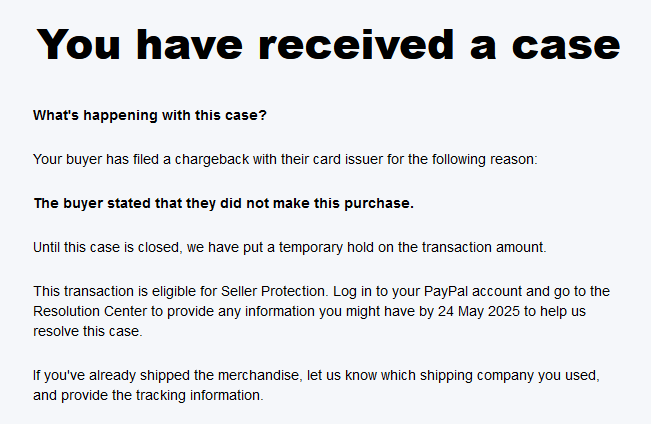Viewport: 651px width, 424px height.
Task: Click the words "transaction amount"
Action: 484,247
